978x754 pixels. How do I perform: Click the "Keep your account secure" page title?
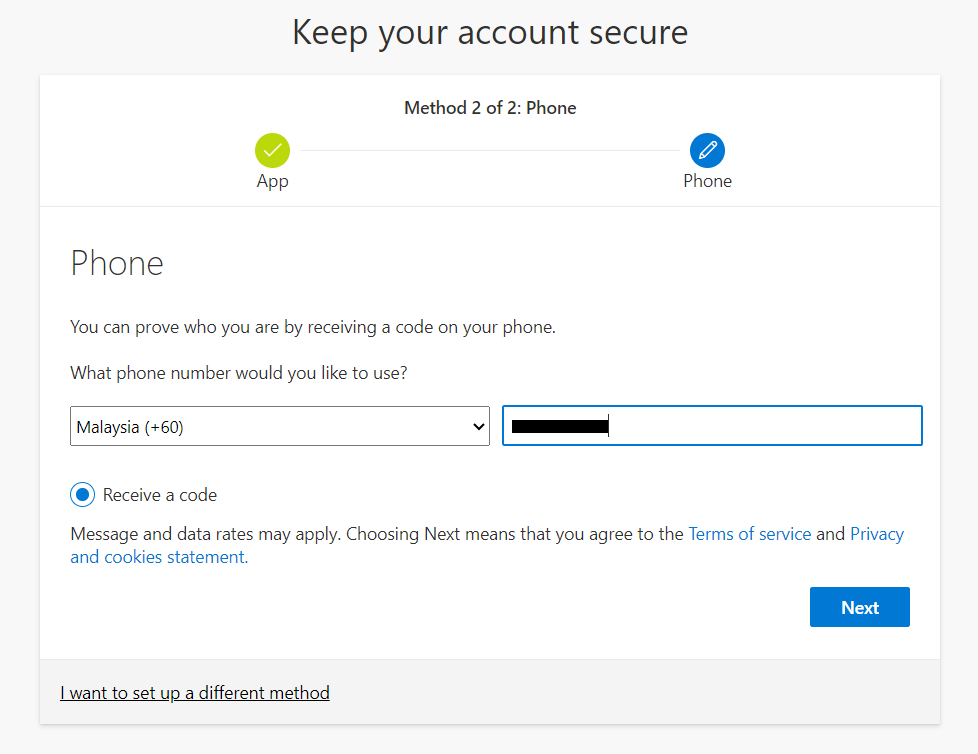(x=490, y=32)
